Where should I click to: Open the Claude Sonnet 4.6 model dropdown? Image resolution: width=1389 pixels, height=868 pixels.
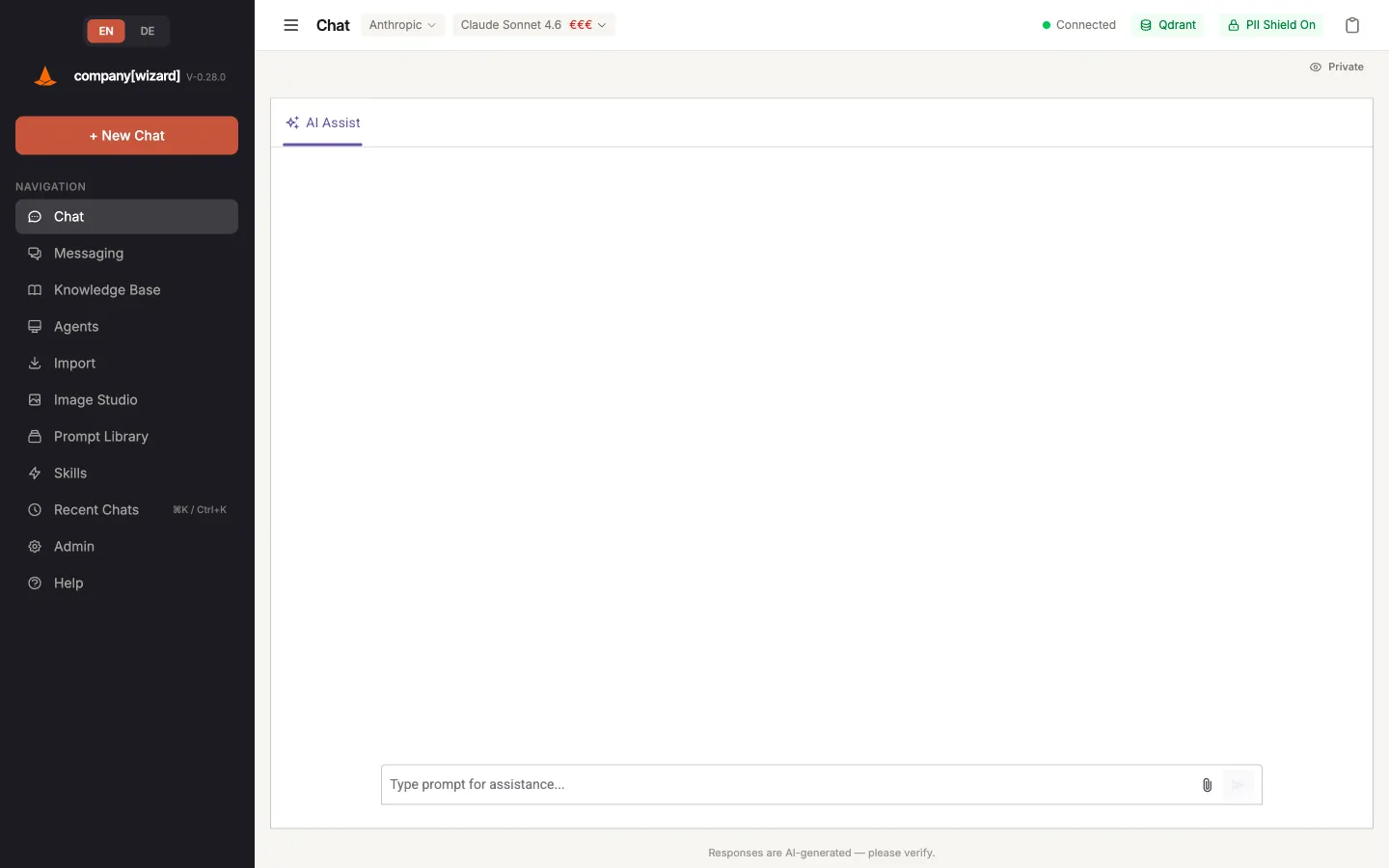tap(533, 25)
